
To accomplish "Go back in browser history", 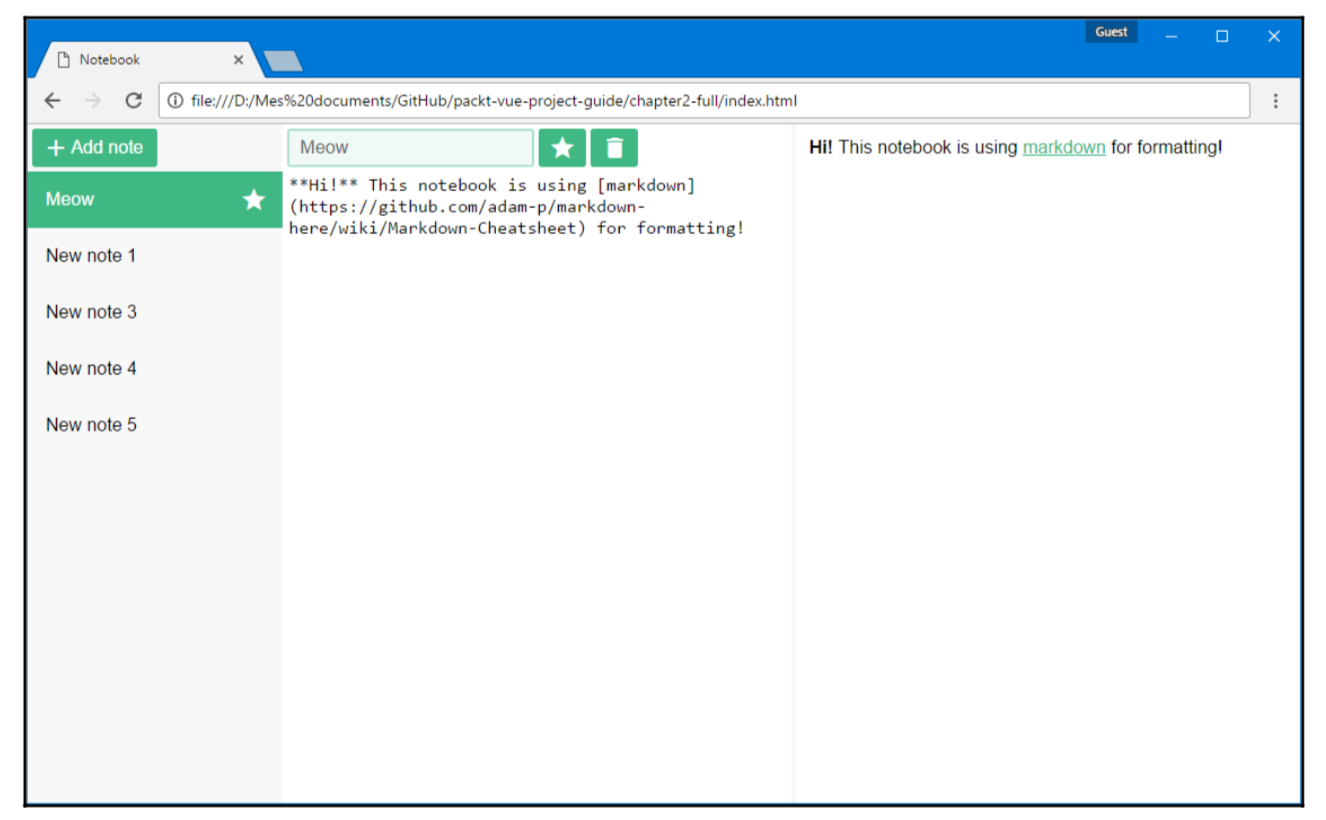I will pyautogui.click(x=53, y=101).
